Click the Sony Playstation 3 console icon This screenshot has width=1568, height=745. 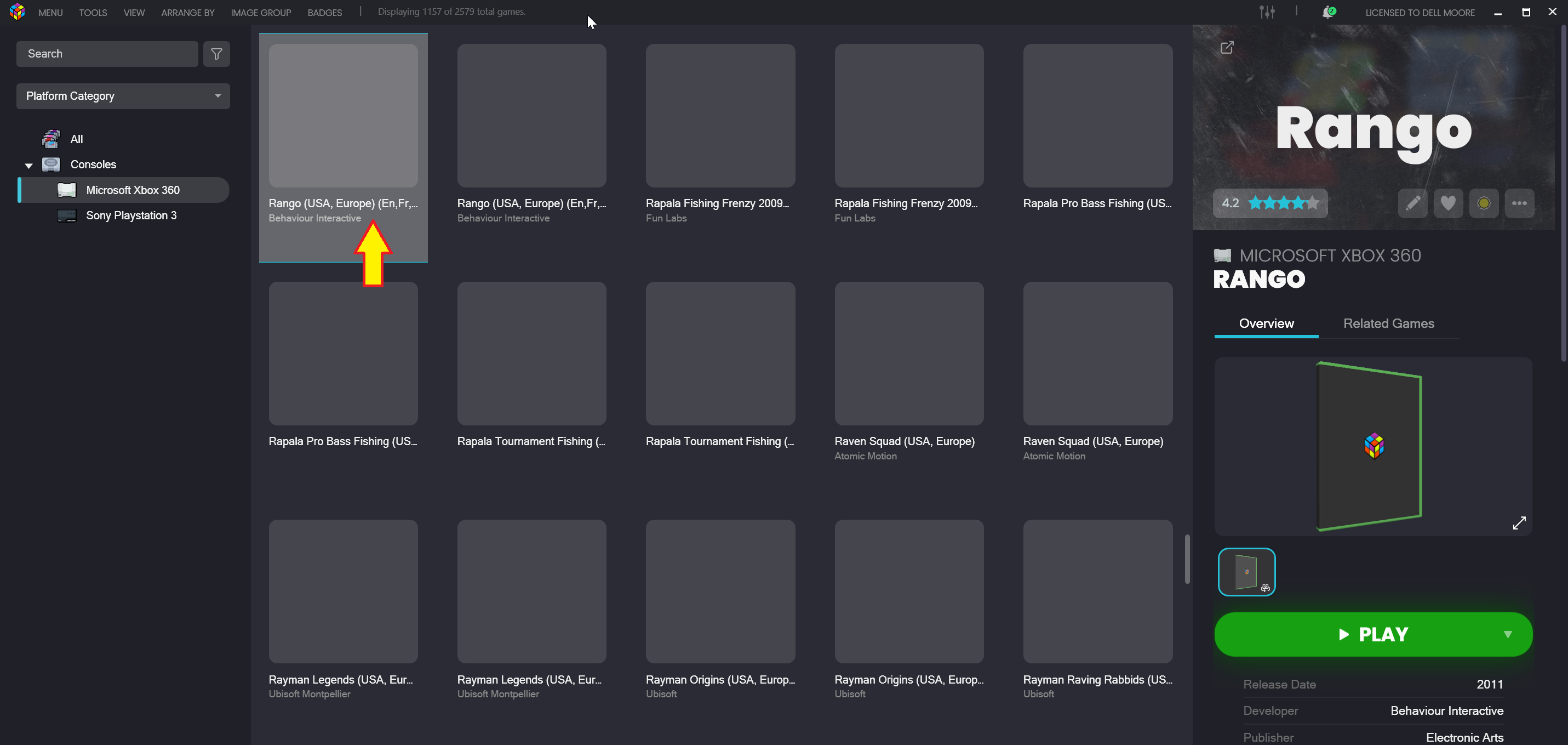[66, 215]
